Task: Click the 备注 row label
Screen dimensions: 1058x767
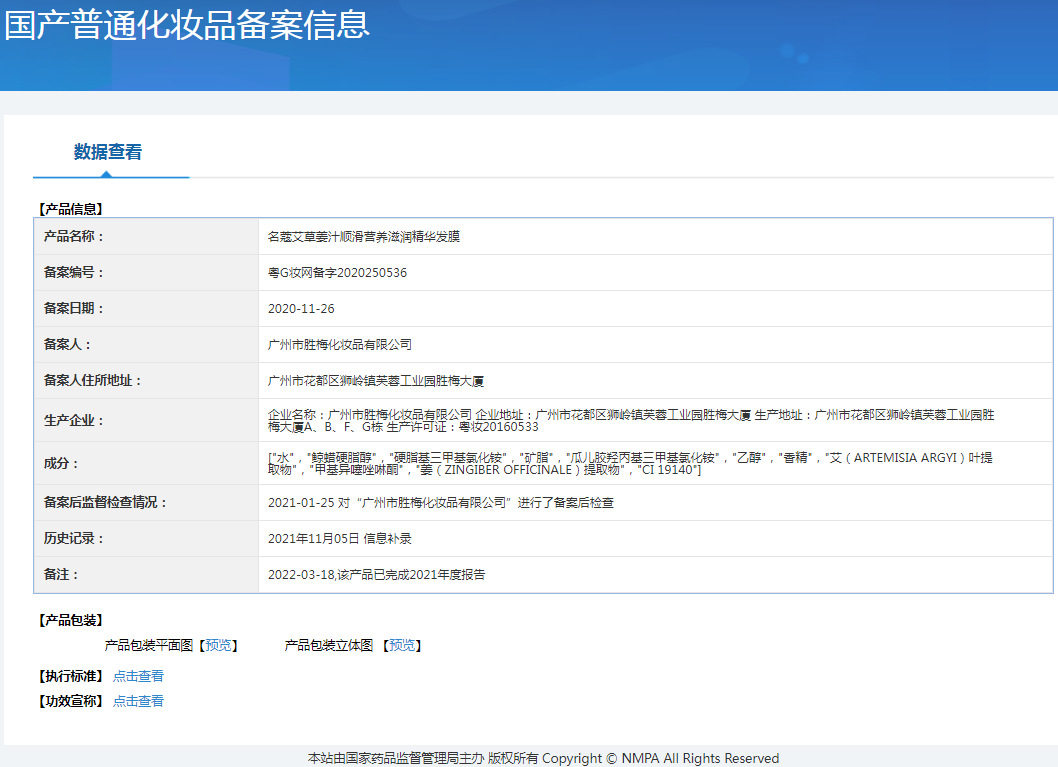Action: pos(61,575)
